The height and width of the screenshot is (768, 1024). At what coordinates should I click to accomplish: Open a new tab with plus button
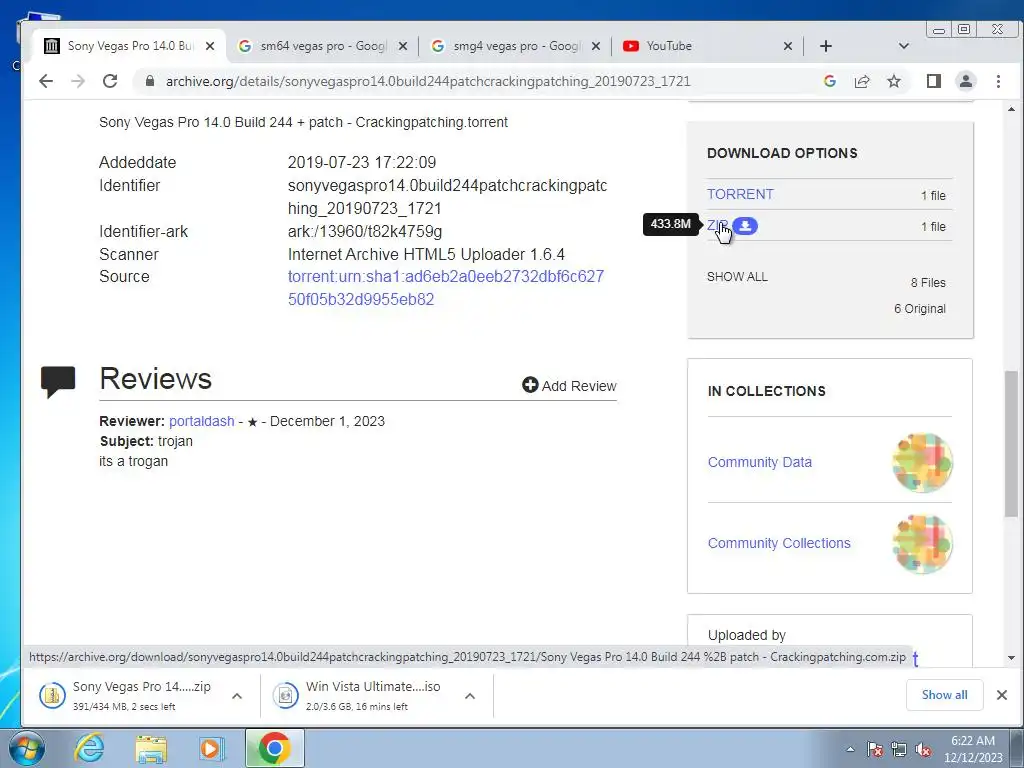point(825,46)
